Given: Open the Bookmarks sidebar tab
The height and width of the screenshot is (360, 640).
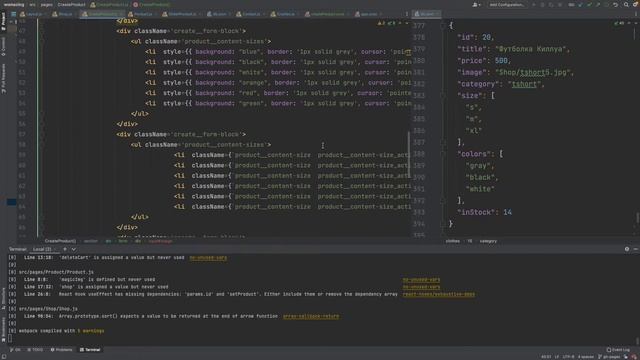Looking at the screenshot, I should [x=3, y=329].
